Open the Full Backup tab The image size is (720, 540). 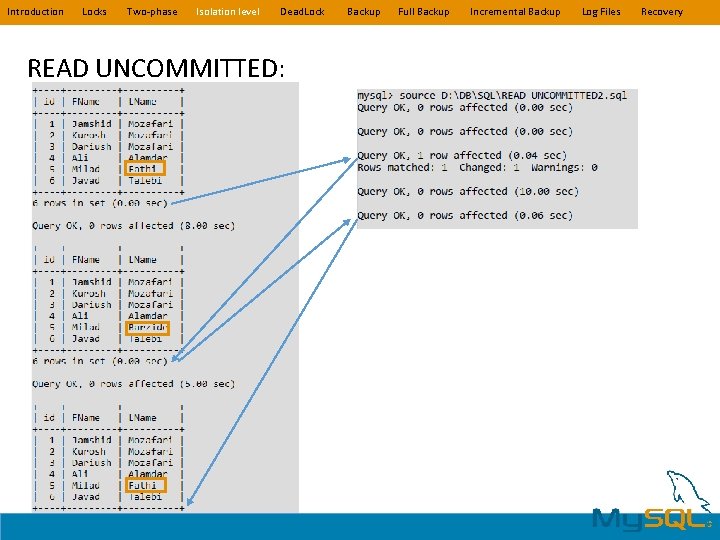click(423, 12)
